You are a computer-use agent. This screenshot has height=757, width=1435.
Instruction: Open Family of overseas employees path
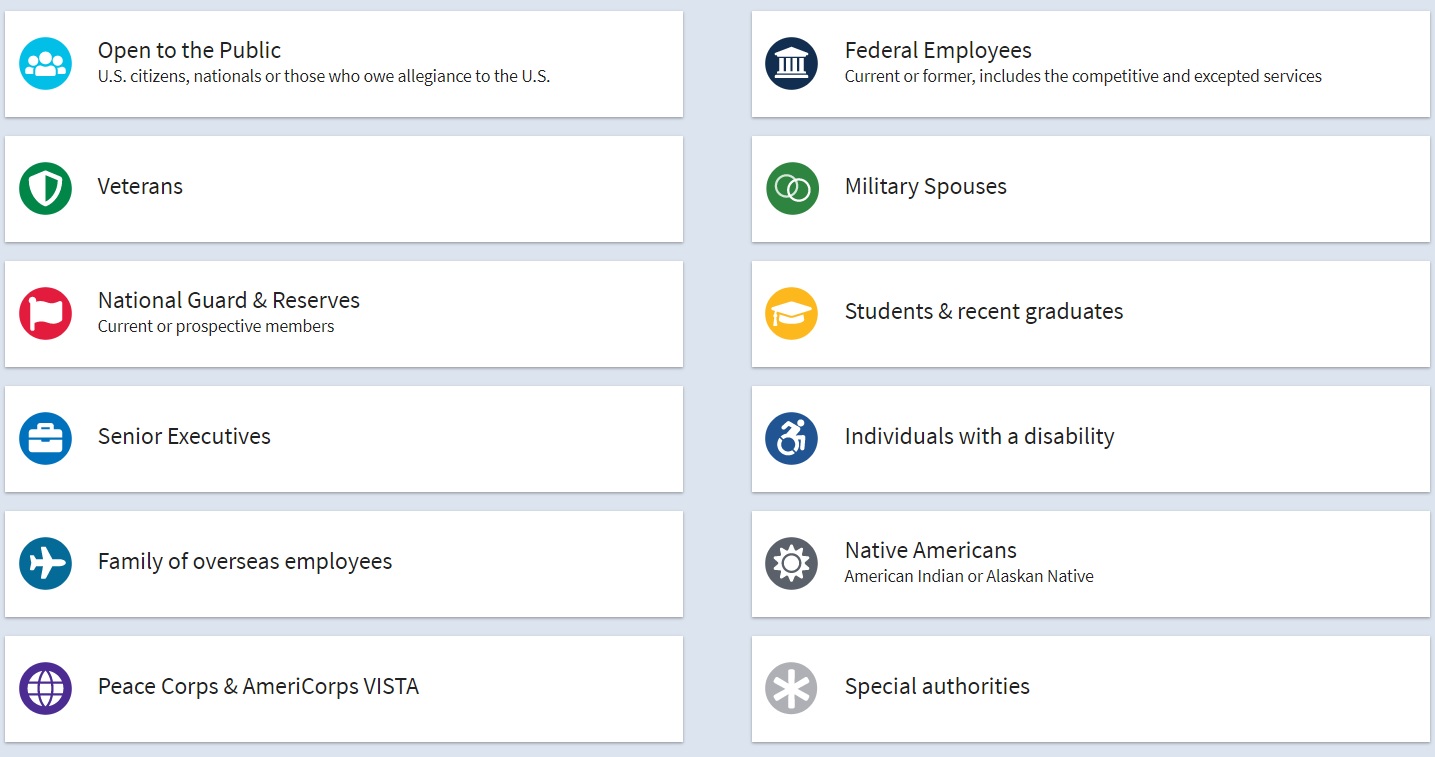(x=245, y=562)
